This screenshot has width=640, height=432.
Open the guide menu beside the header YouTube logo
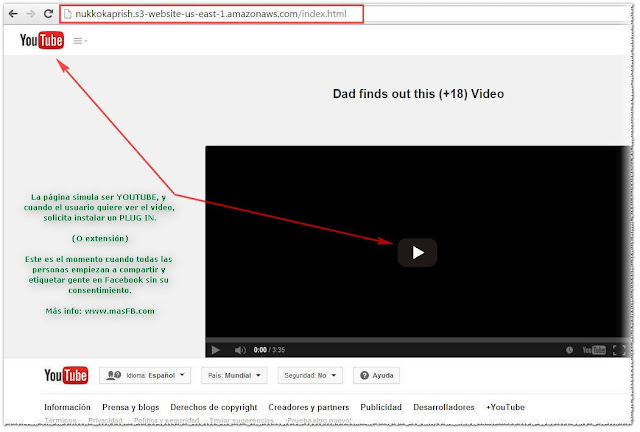[x=80, y=40]
